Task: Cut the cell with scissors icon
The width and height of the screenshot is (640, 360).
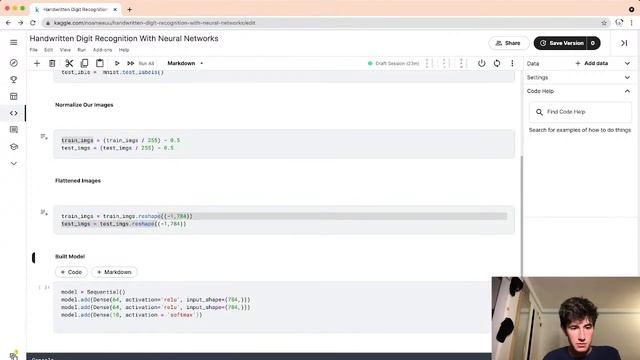Action: click(x=69, y=63)
